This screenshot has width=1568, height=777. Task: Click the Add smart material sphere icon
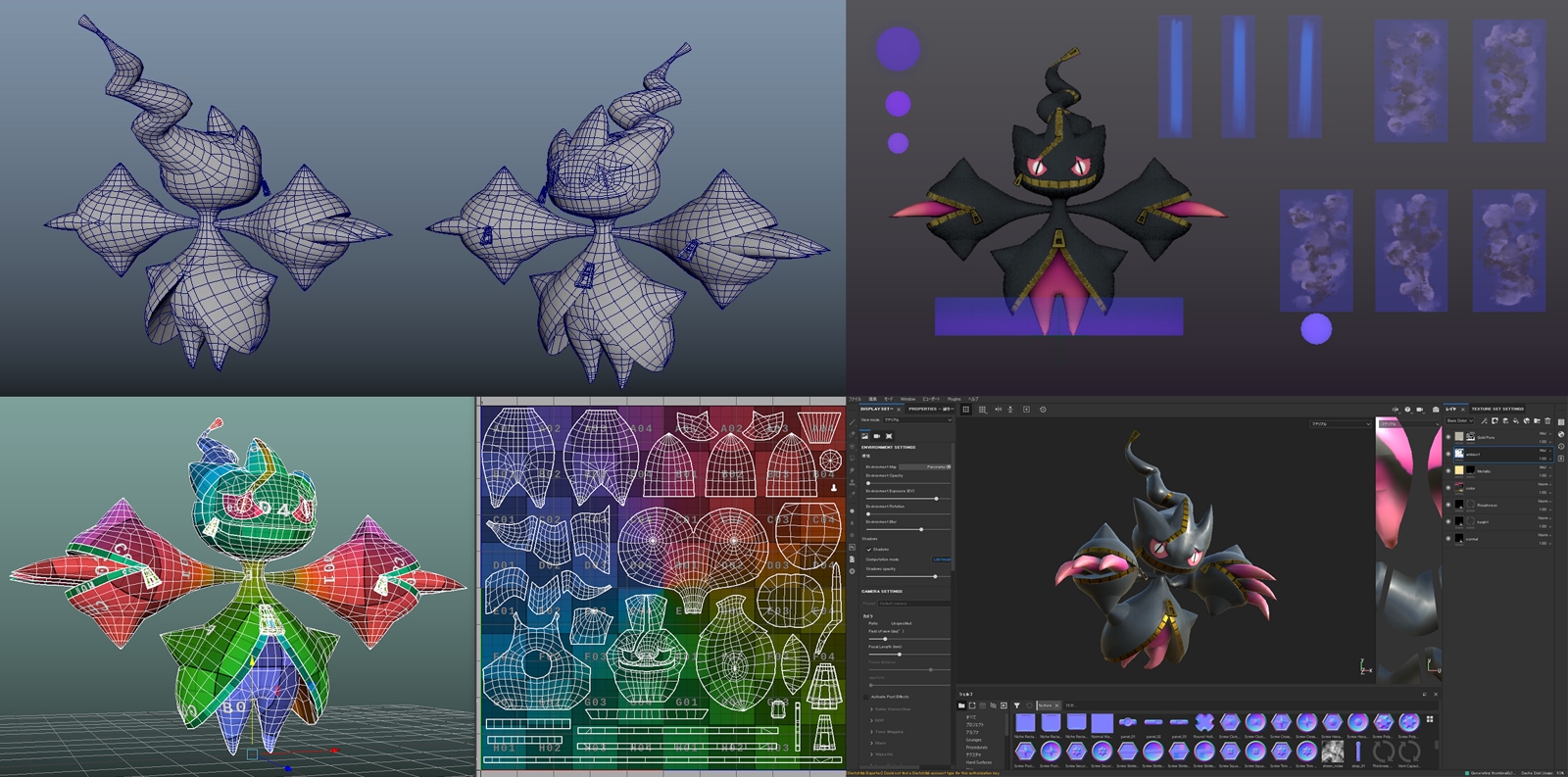[x=1527, y=421]
